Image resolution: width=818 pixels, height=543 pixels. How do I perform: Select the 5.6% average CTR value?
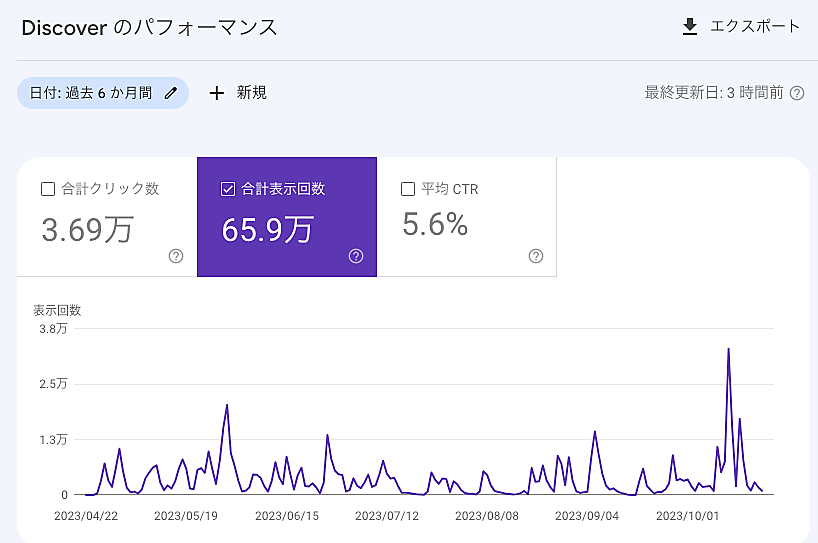[x=435, y=225]
